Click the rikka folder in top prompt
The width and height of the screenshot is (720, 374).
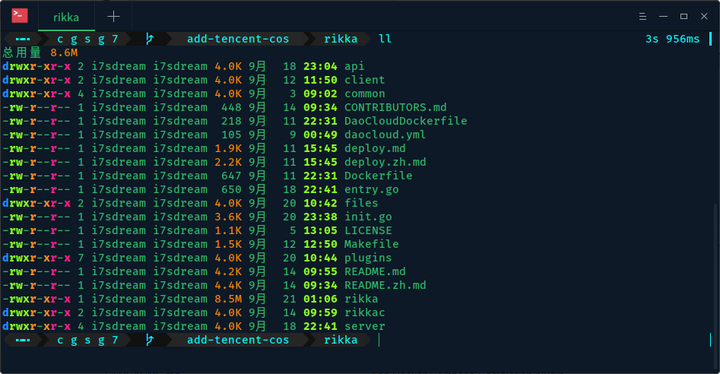point(341,39)
